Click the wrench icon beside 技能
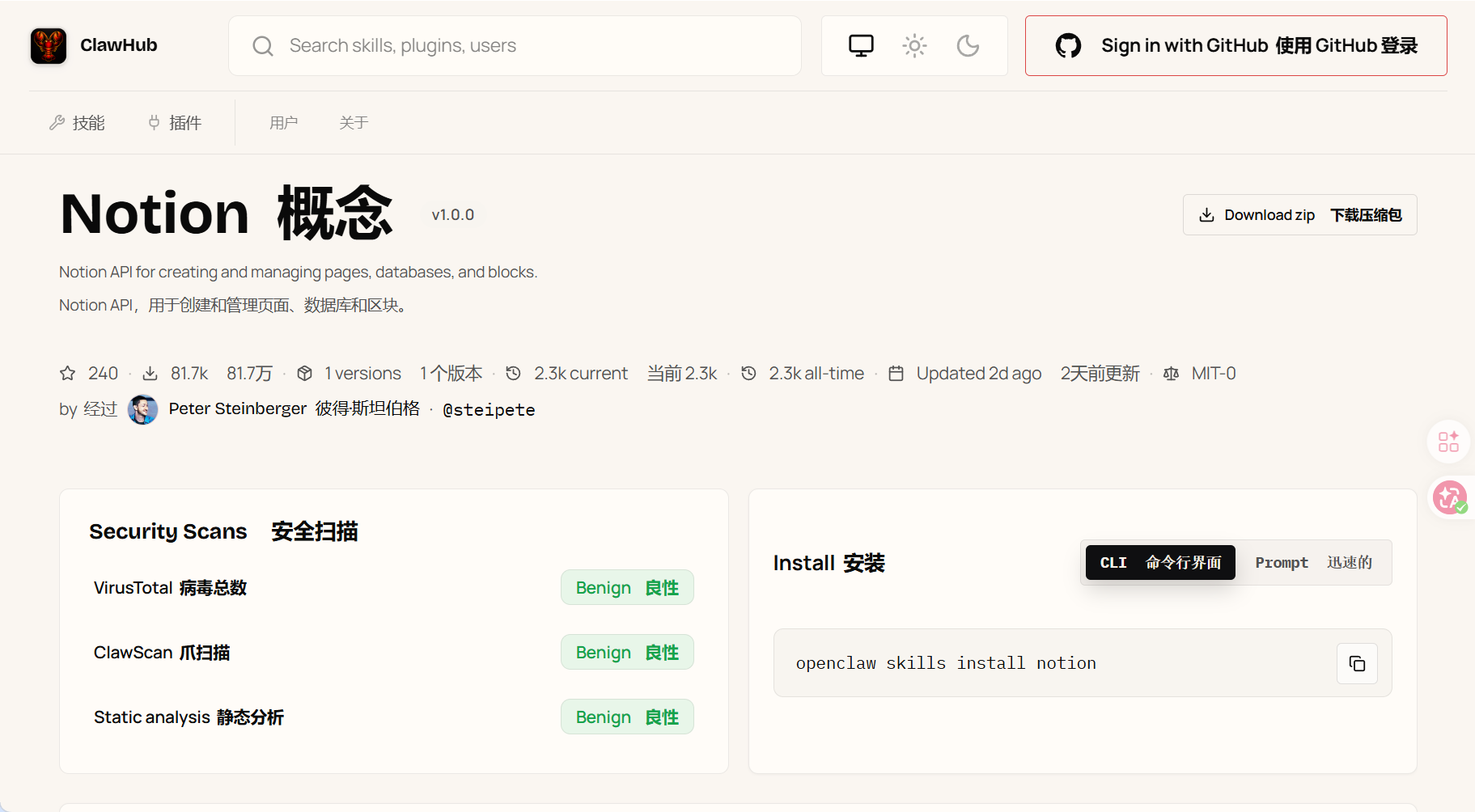1475x812 pixels. click(x=57, y=123)
